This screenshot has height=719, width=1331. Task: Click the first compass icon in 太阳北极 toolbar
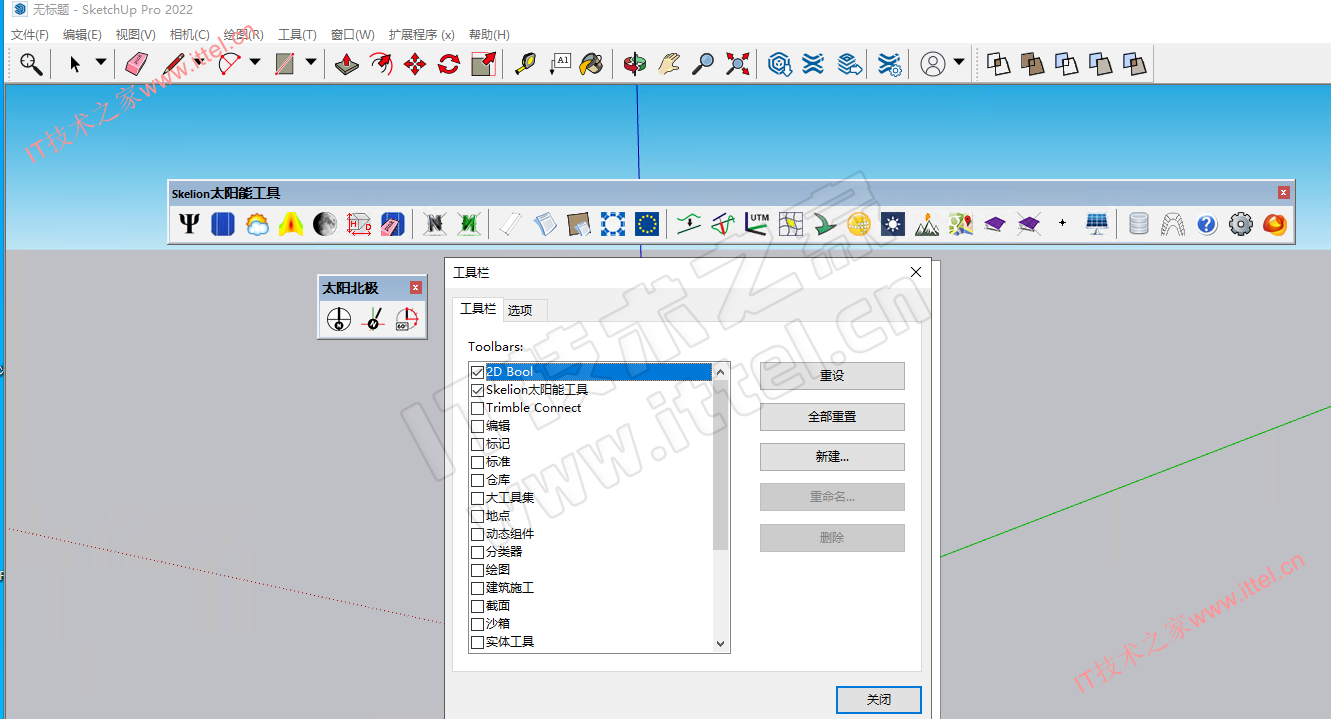[x=339, y=320]
